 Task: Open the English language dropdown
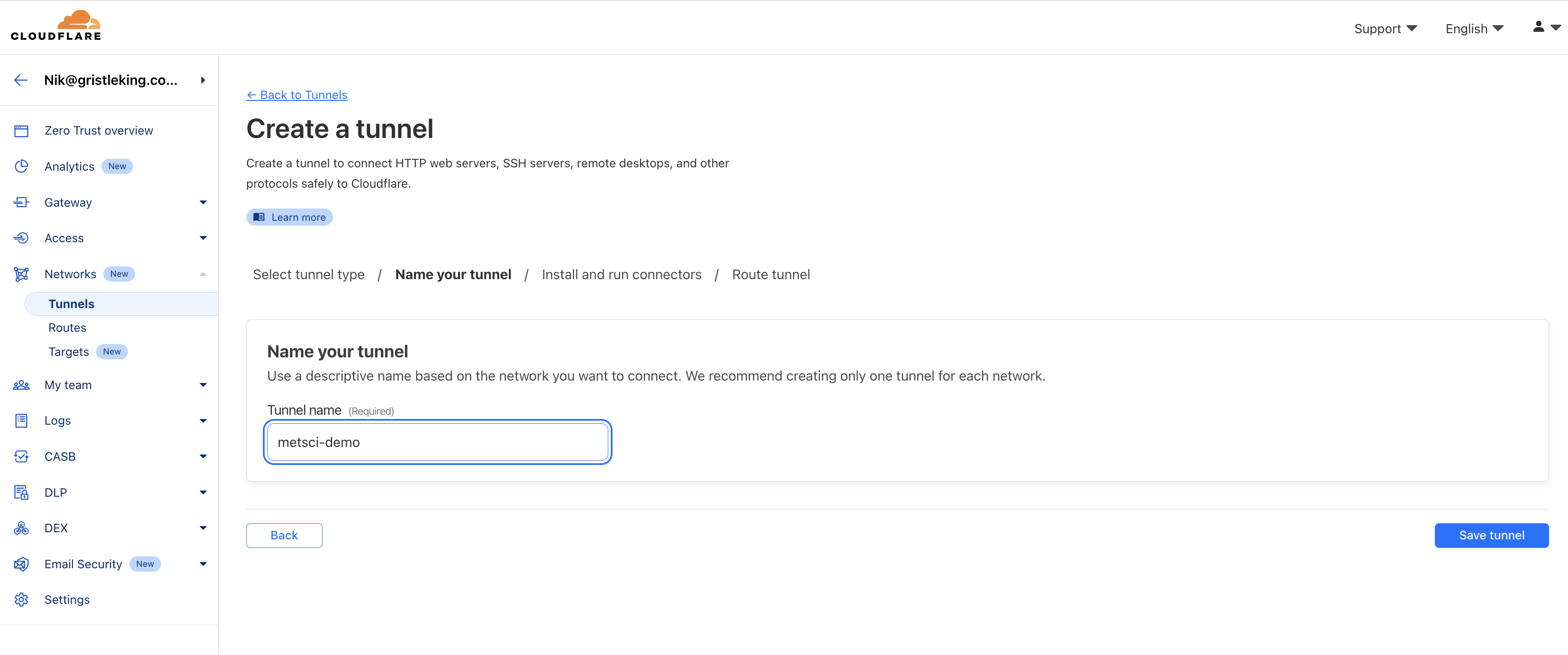coord(1474,28)
